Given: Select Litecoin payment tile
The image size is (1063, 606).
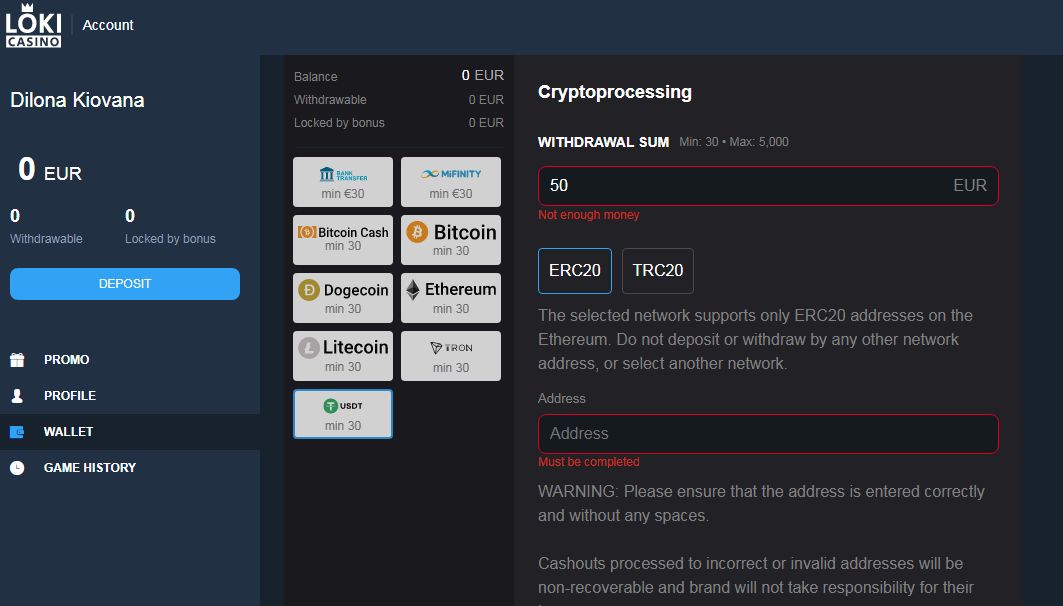Looking at the screenshot, I should [342, 355].
